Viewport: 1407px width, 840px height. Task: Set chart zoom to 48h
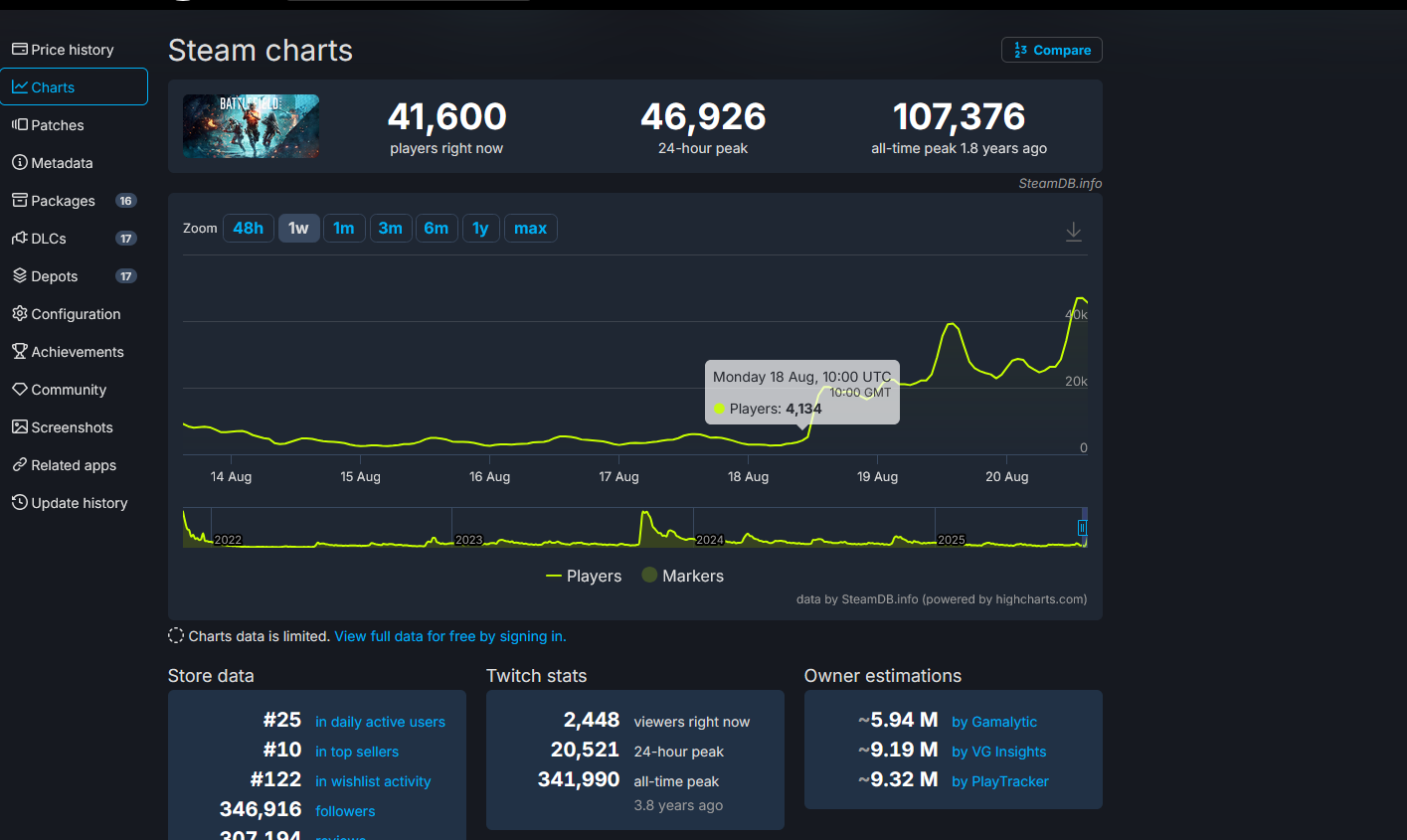(249, 229)
